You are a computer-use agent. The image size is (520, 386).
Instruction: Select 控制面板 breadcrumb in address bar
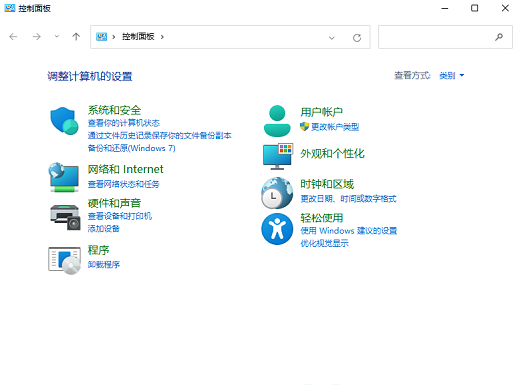click(x=138, y=36)
